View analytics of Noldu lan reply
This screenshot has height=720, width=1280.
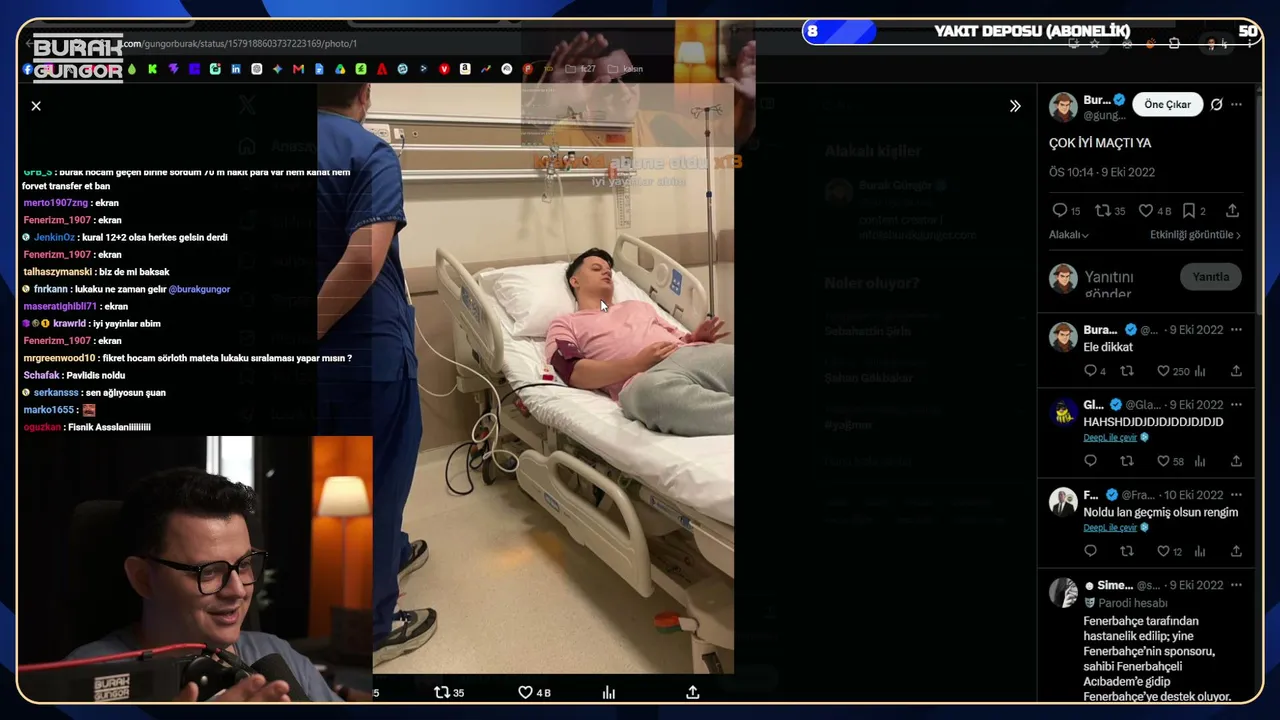coord(1200,551)
